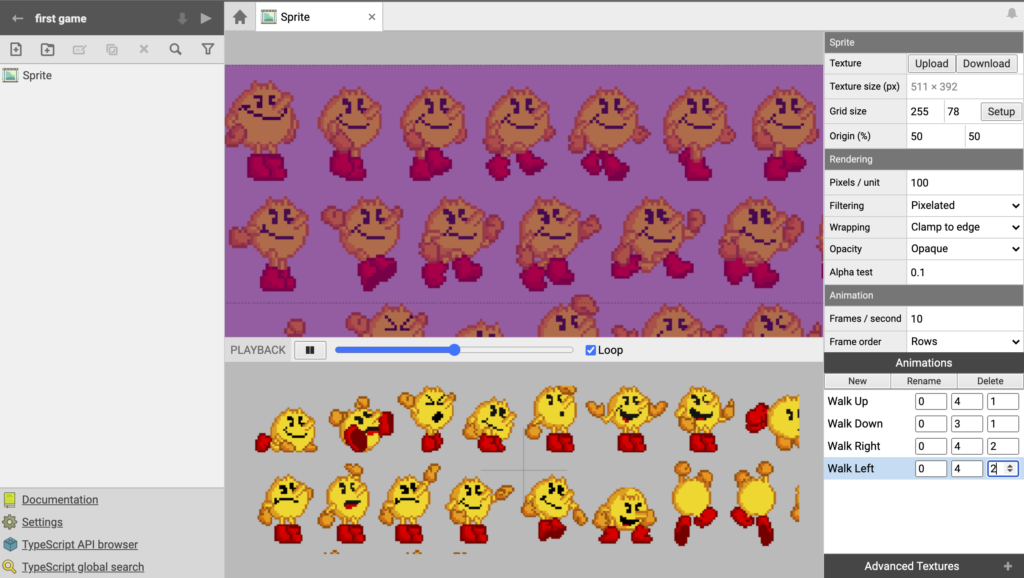Go to the home tab icon
The image size is (1024, 578).
[240, 17]
